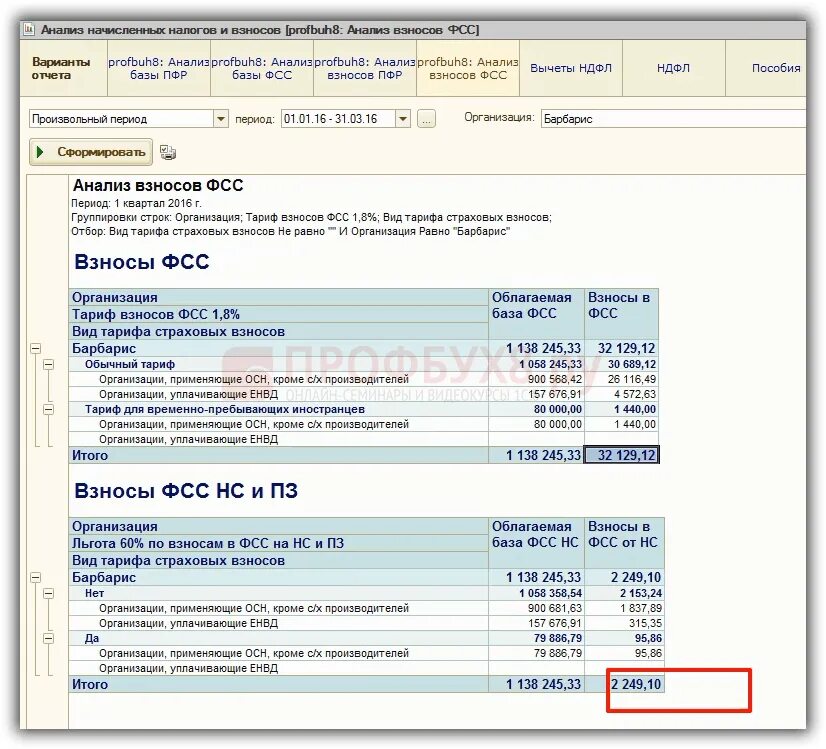Click the print report icon beside Сформировать
This screenshot has height=749, width=826.
(168, 151)
